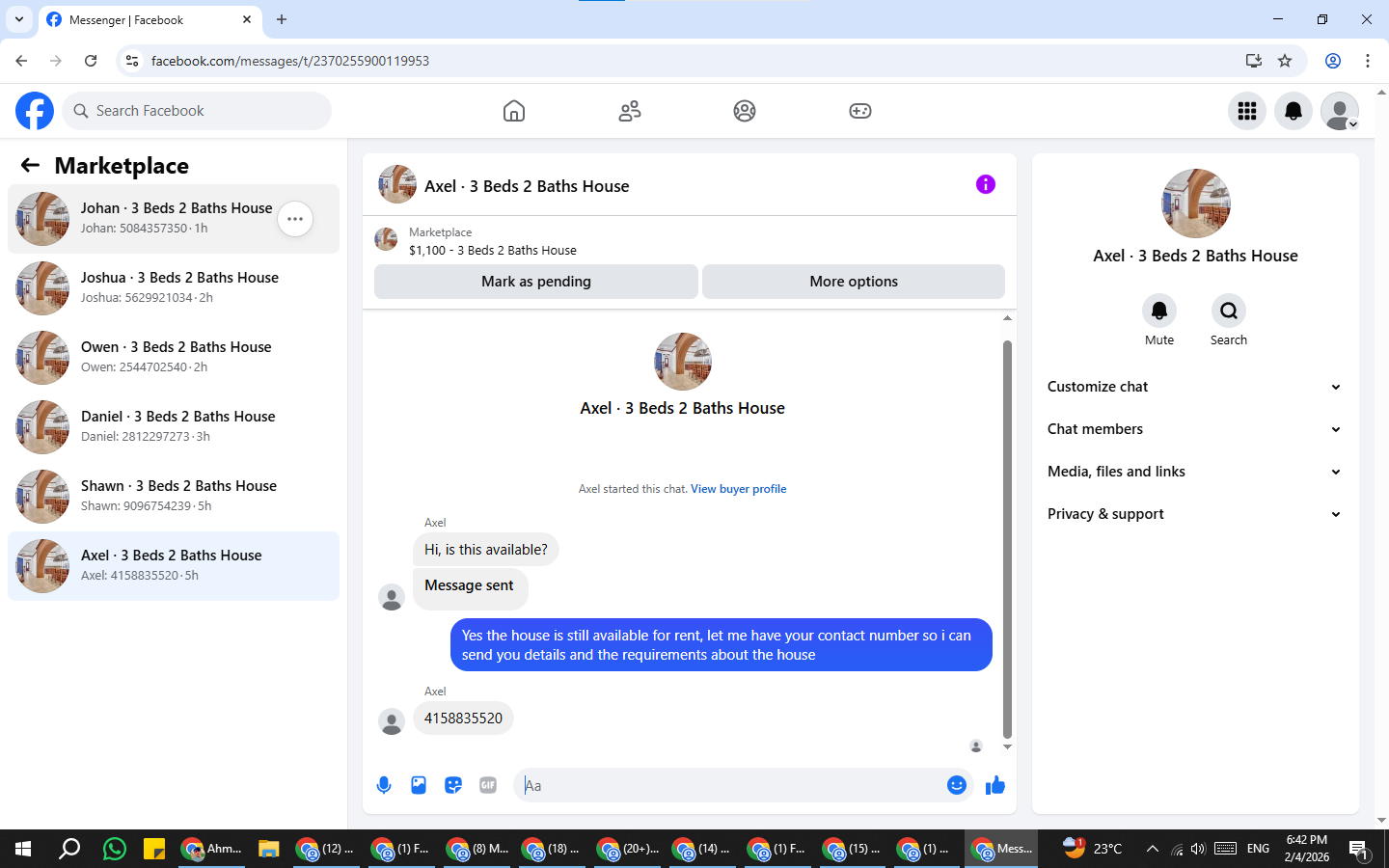Open the Friends icon in top navigation

(630, 111)
